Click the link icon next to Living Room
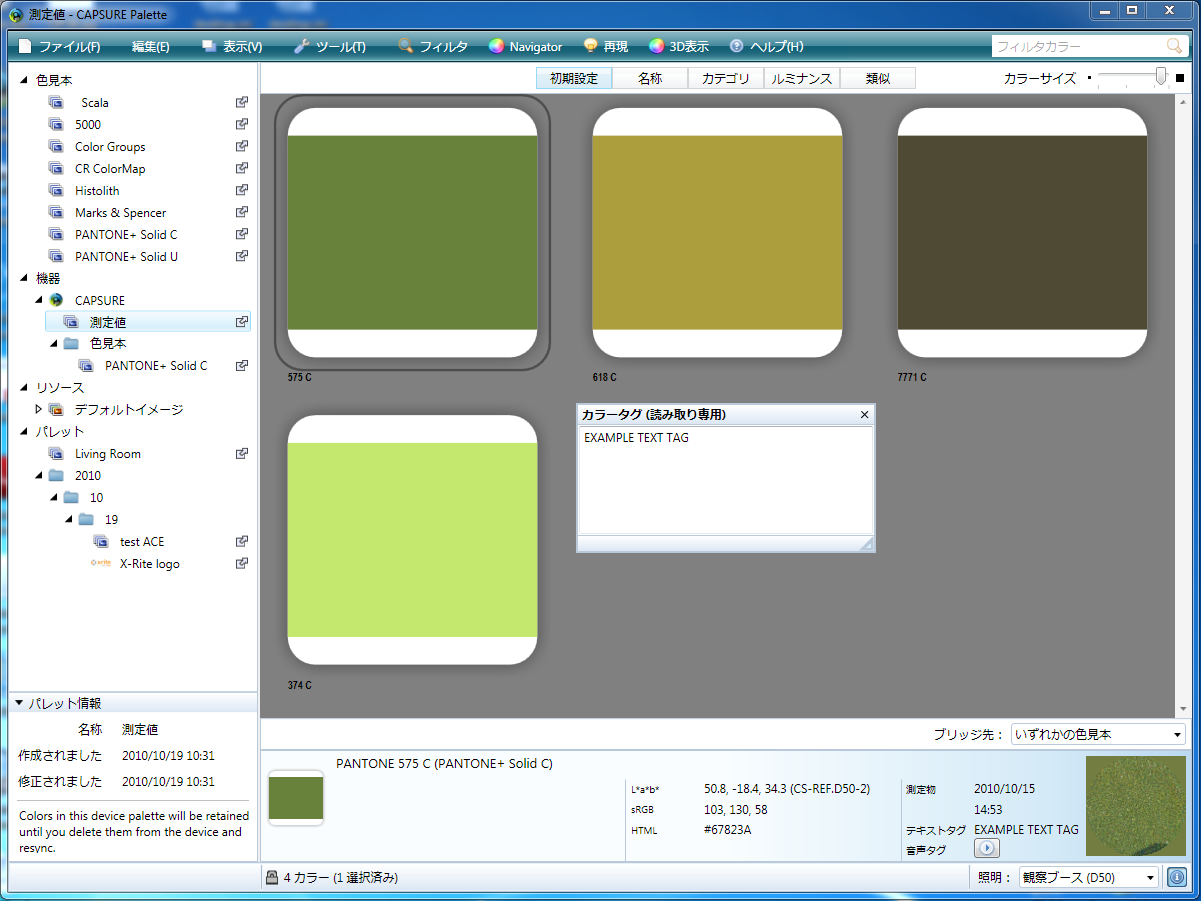The width and height of the screenshot is (1201, 901). coord(241,454)
